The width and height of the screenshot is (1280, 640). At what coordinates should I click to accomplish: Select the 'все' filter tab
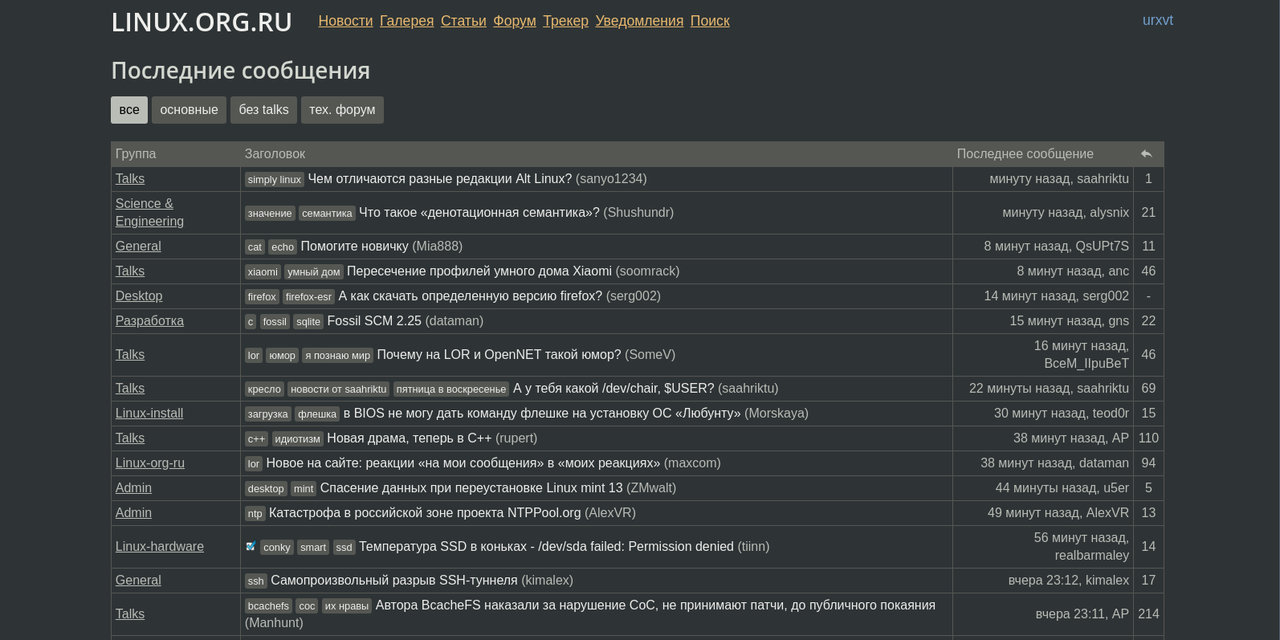click(x=129, y=110)
